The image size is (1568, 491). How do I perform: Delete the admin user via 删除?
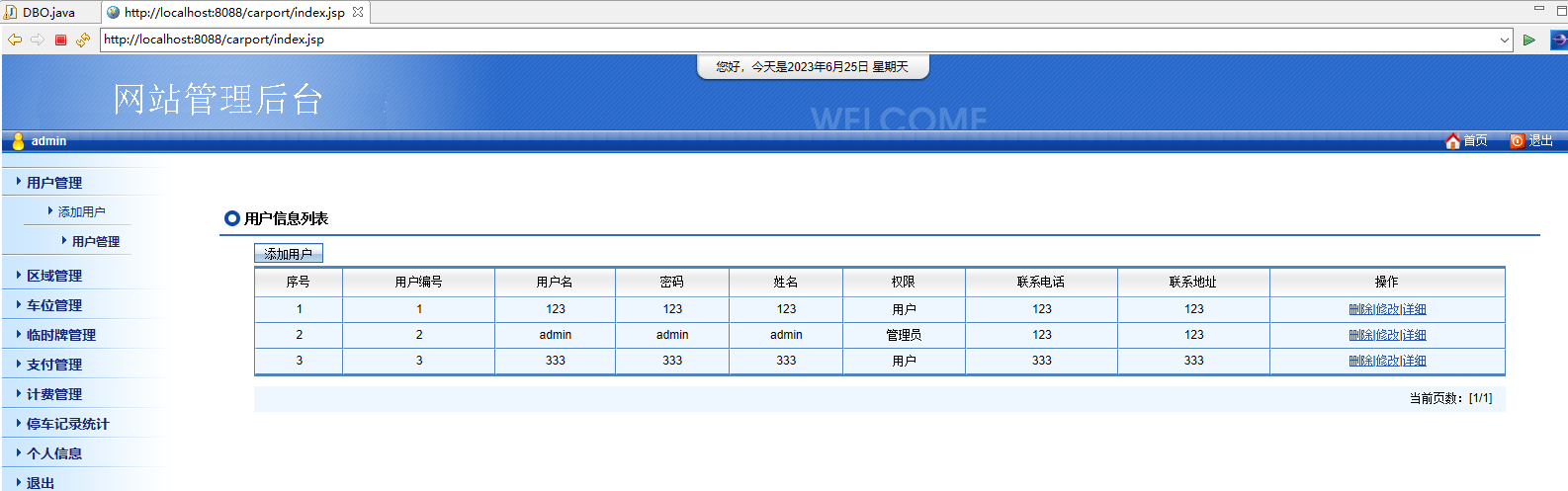(1361, 335)
